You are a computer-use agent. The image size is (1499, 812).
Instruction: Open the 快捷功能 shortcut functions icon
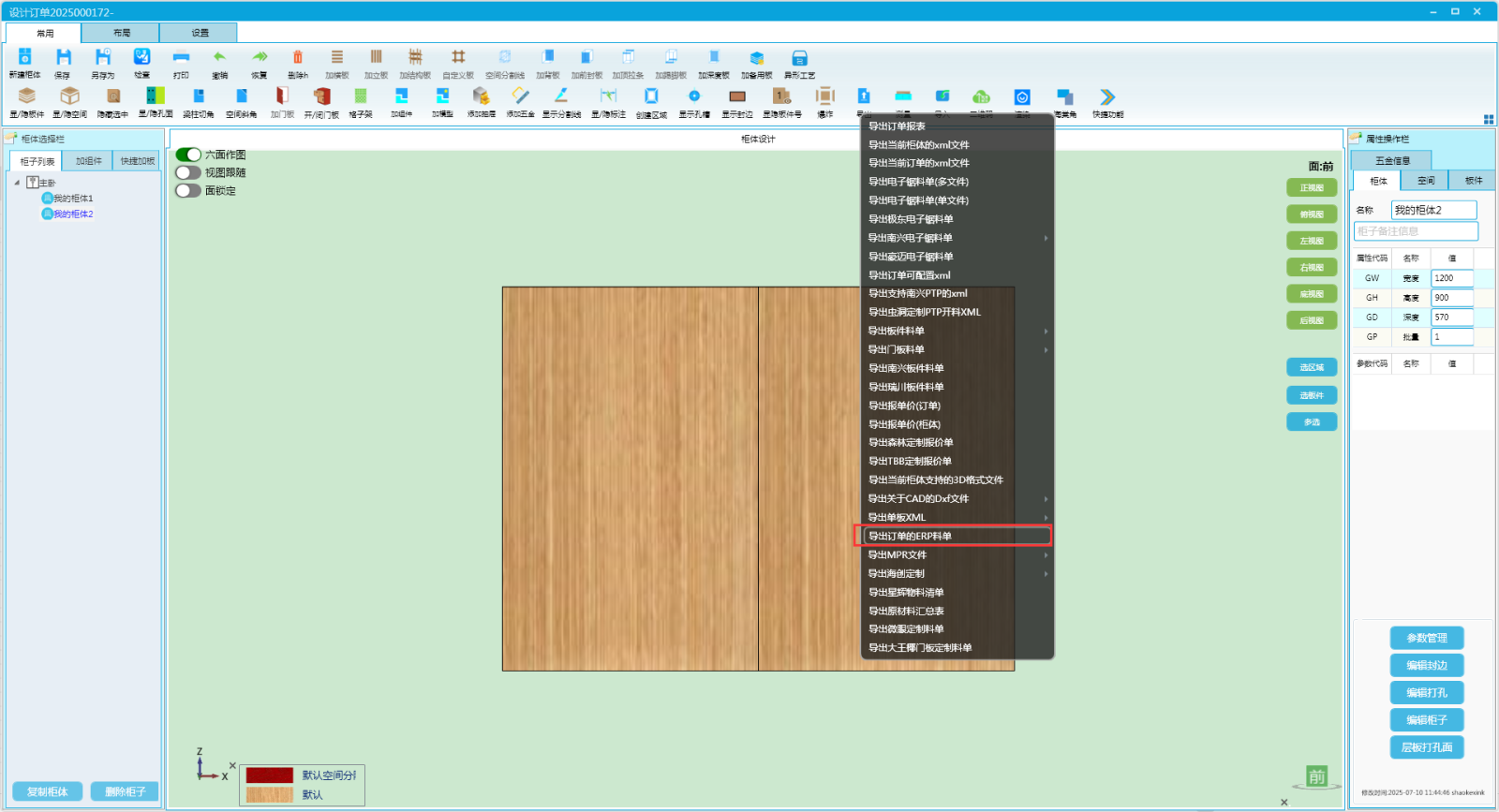(x=1107, y=96)
